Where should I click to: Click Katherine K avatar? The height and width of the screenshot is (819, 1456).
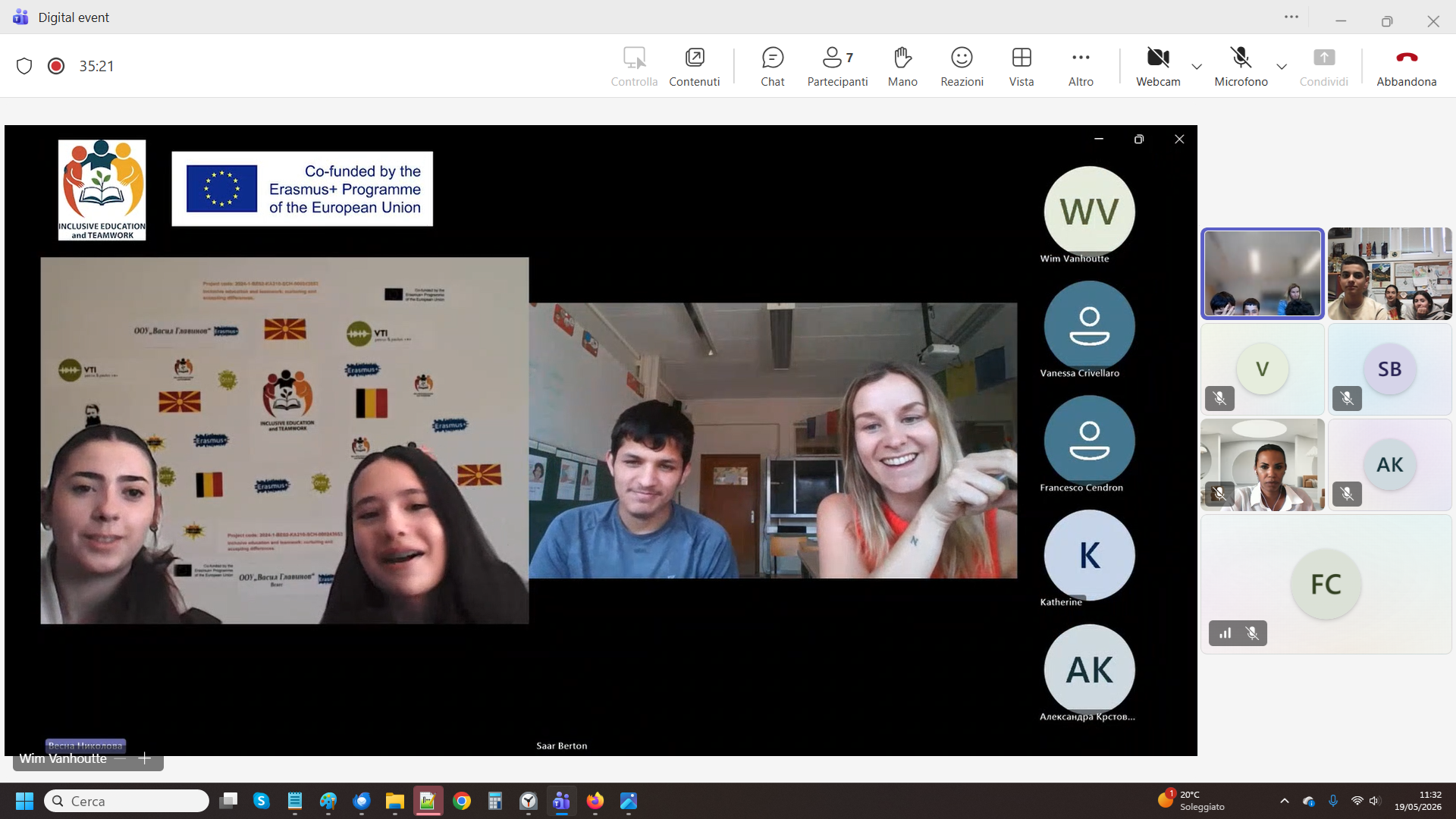pyautogui.click(x=1089, y=555)
